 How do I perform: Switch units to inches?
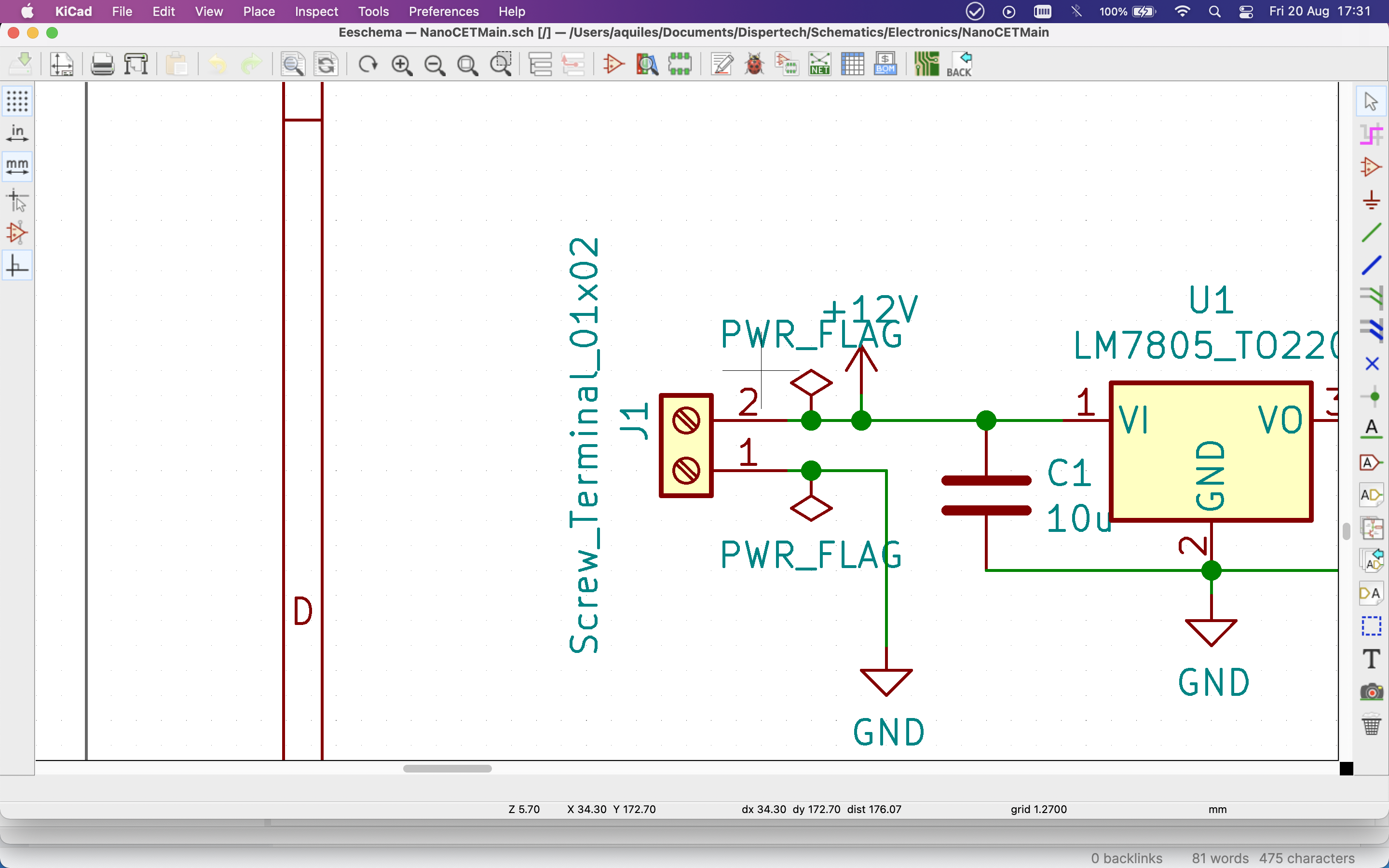click(x=17, y=134)
